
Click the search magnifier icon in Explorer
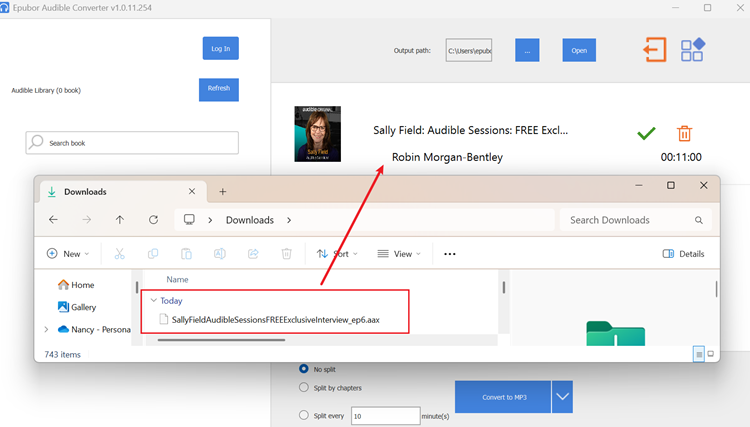tap(699, 220)
